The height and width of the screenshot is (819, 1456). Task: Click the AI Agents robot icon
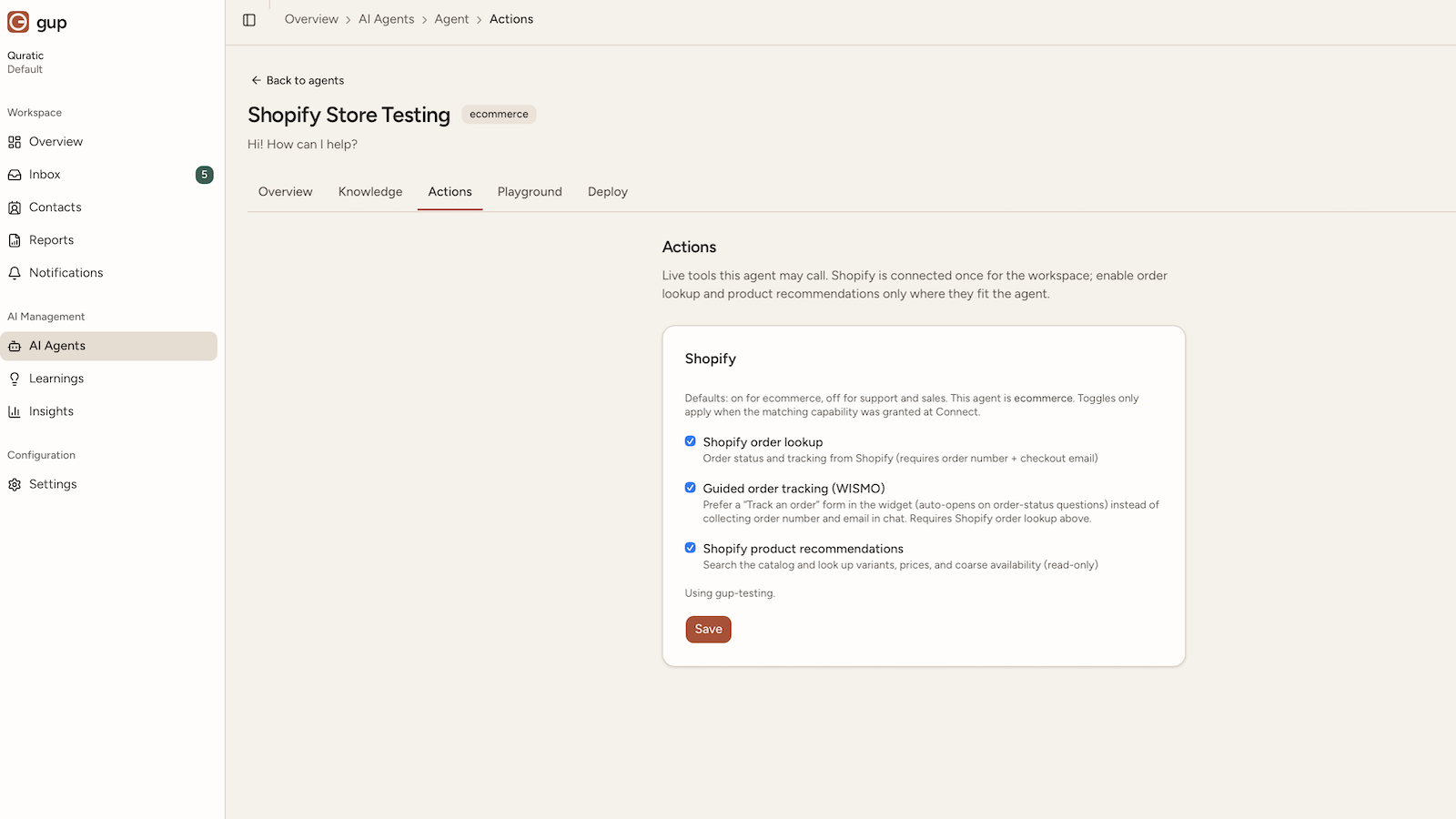pyautogui.click(x=15, y=346)
